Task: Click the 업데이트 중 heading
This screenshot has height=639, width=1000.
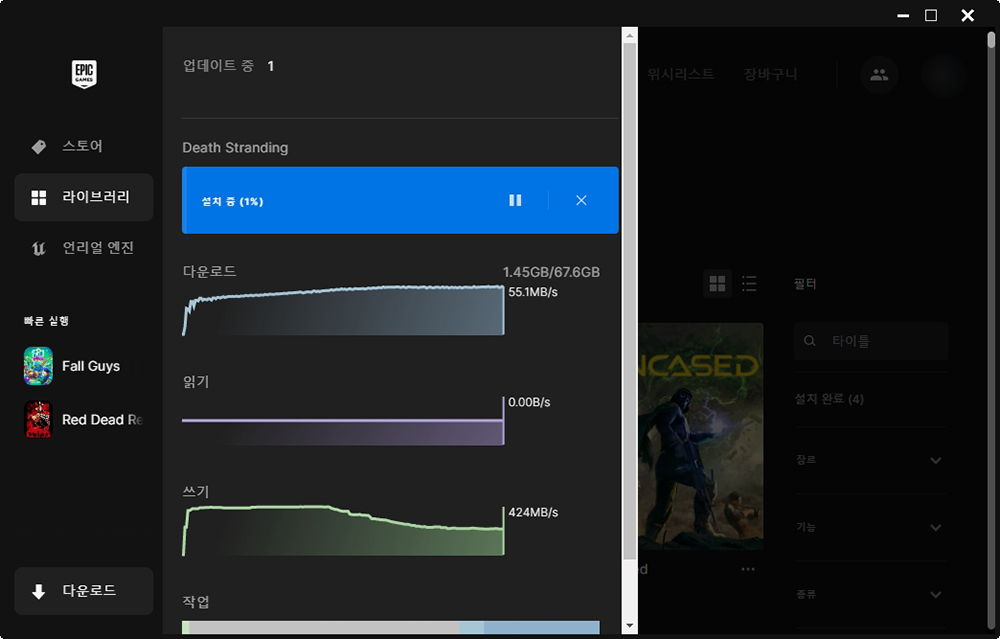Action: pyautogui.click(x=219, y=66)
